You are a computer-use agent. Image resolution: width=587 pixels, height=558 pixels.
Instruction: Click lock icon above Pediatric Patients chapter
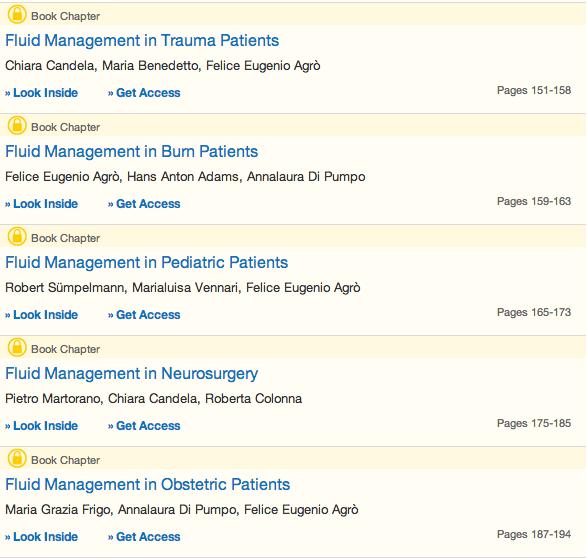pyautogui.click(x=17, y=237)
